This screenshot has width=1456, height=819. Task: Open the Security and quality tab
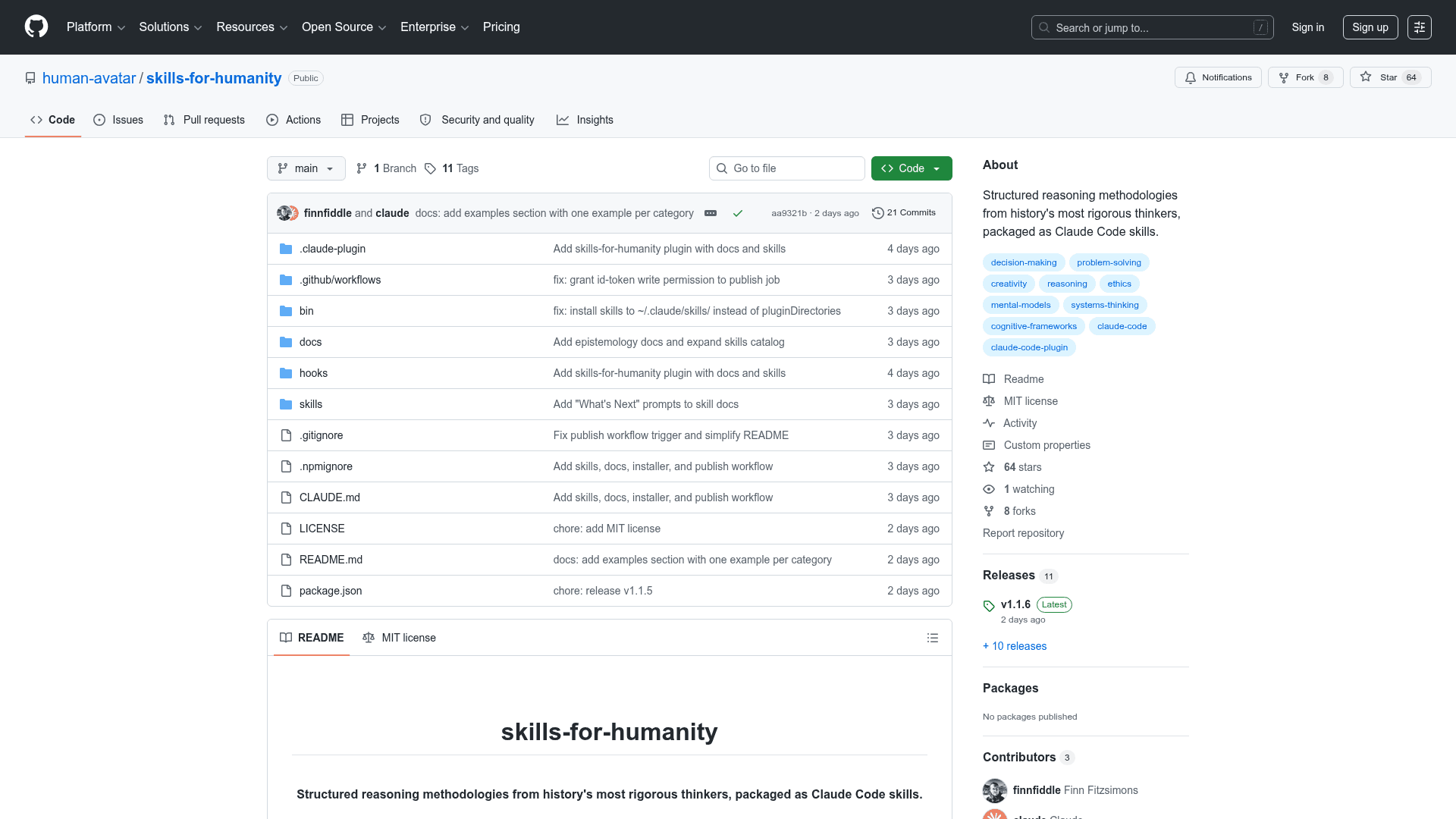point(477,120)
